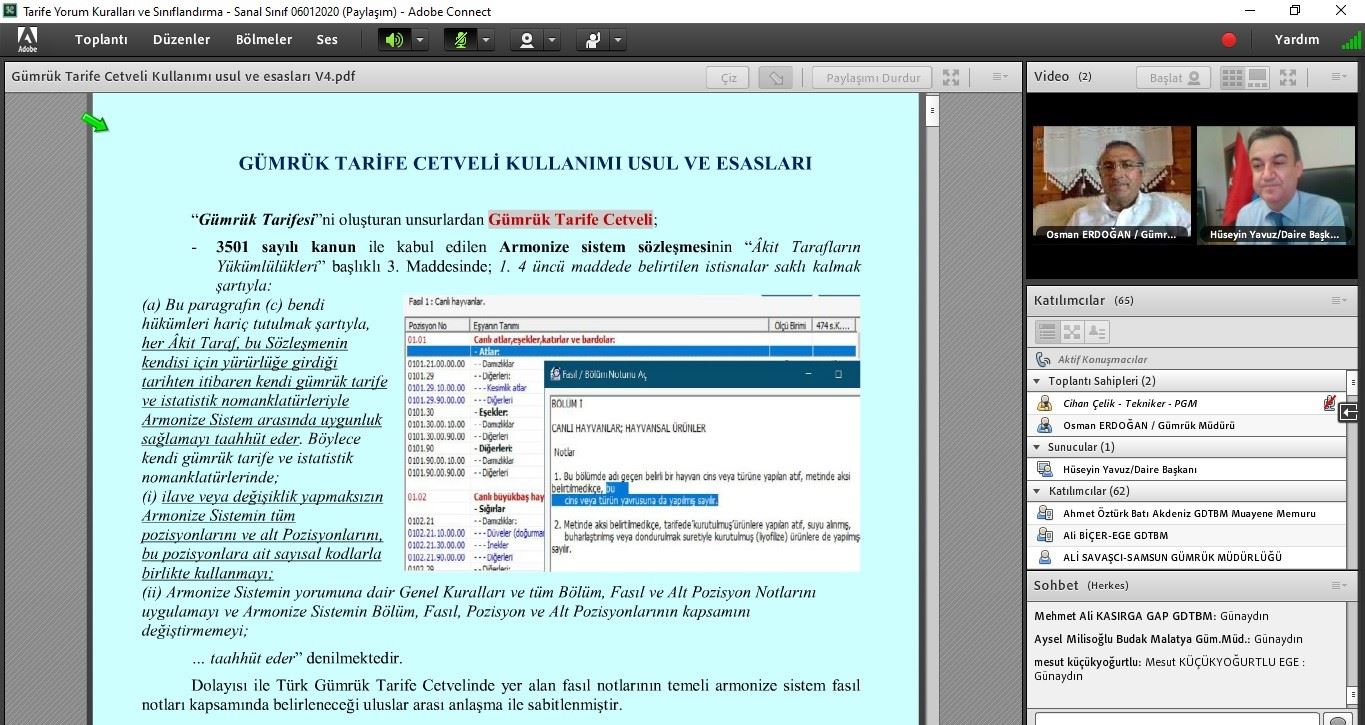Click the webcam icon in the toolbar
1365x725 pixels.
point(526,40)
